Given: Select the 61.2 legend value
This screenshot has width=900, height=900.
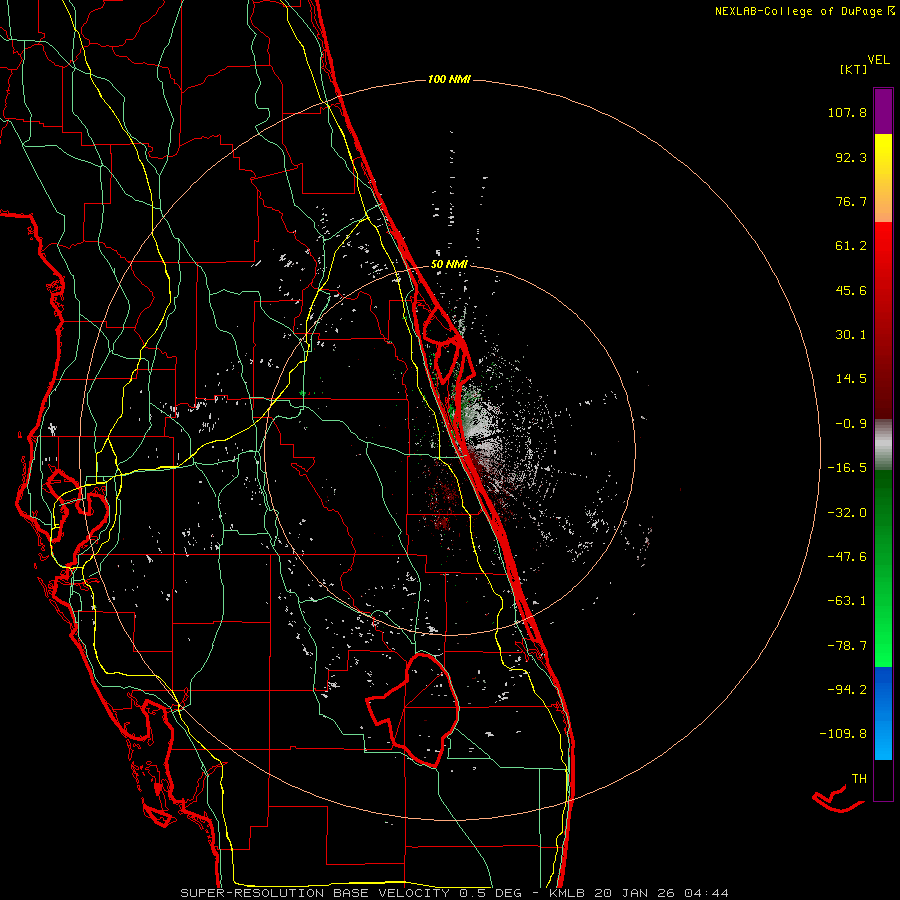Looking at the screenshot, I should tap(851, 246).
